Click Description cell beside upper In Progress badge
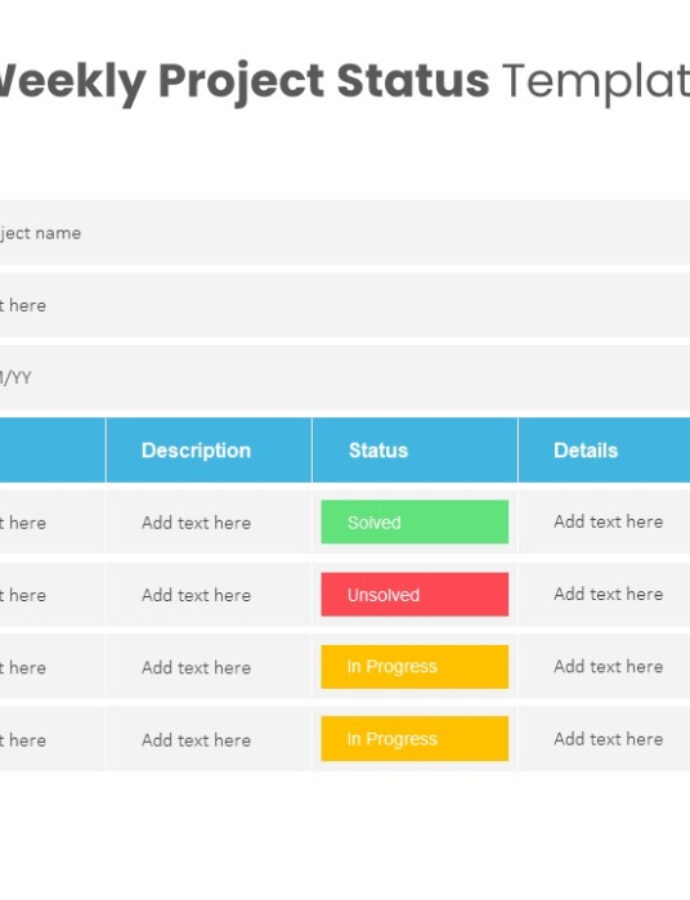This screenshot has height=900, width=690. pyautogui.click(x=196, y=667)
